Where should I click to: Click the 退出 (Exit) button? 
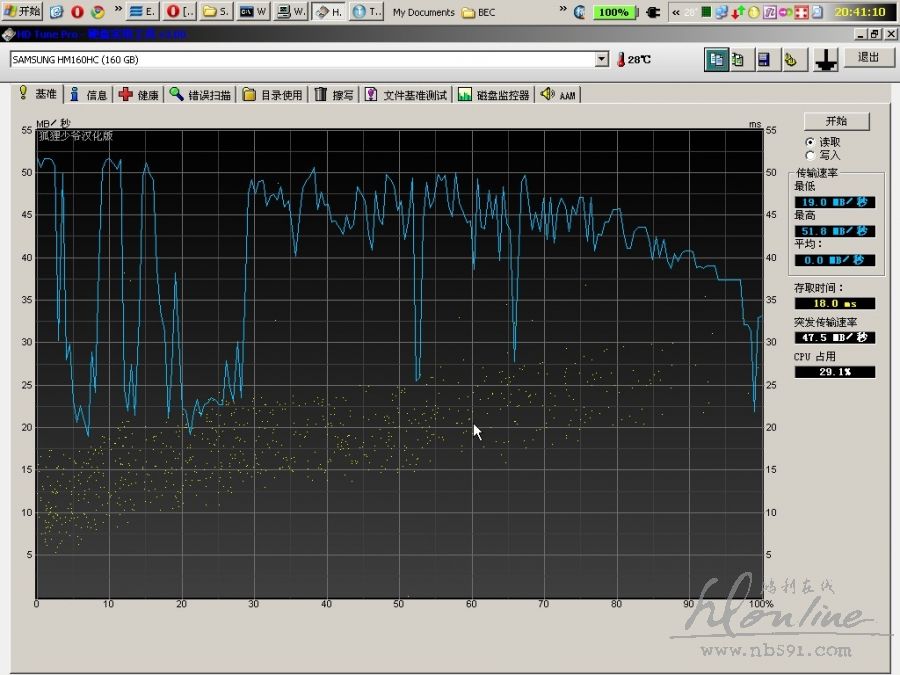click(x=869, y=58)
